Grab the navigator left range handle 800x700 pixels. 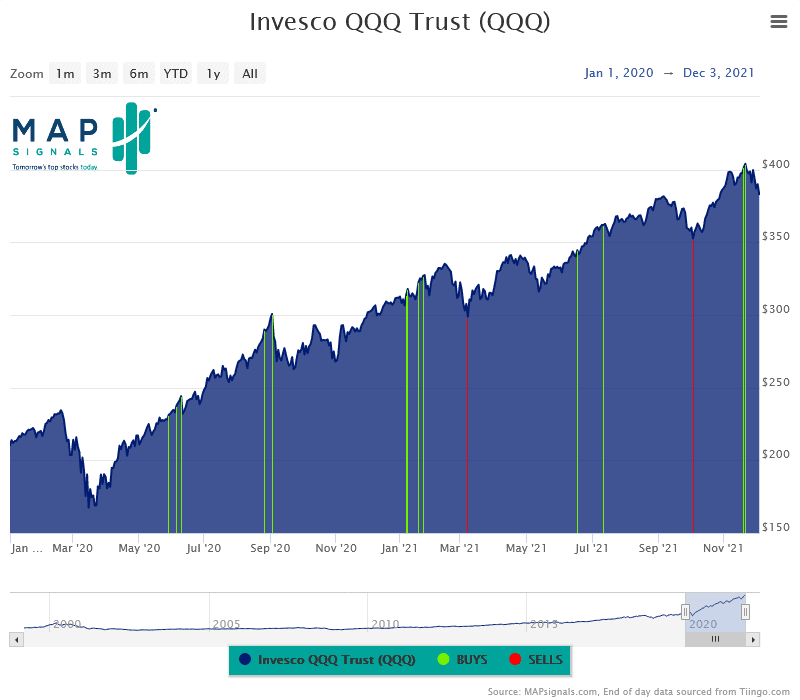[685, 611]
